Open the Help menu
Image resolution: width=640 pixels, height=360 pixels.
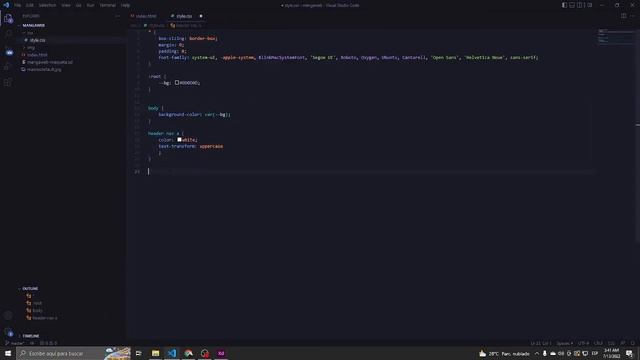pyautogui.click(x=125, y=5)
